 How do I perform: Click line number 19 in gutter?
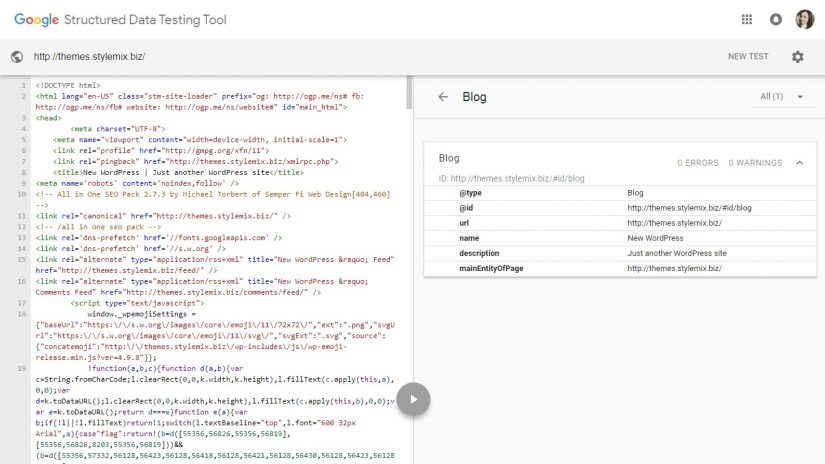click(x=21, y=368)
